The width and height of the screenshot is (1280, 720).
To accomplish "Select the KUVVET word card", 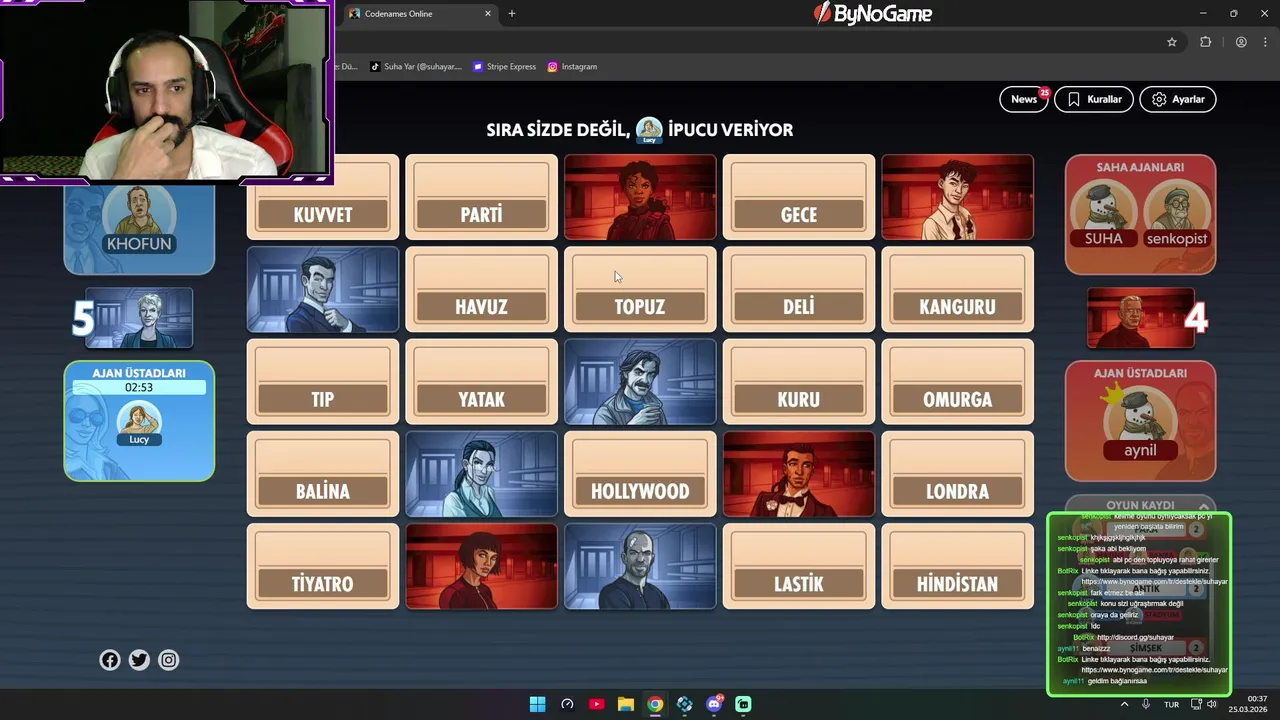I will pos(323,197).
